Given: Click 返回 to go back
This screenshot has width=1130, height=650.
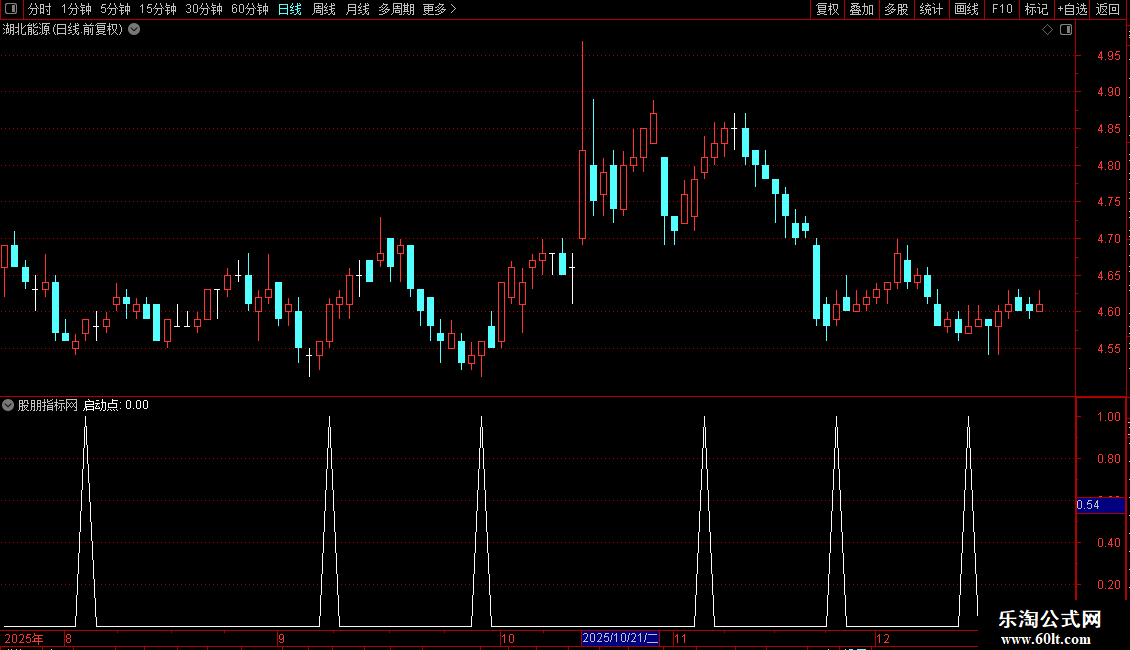Looking at the screenshot, I should coord(1108,9).
